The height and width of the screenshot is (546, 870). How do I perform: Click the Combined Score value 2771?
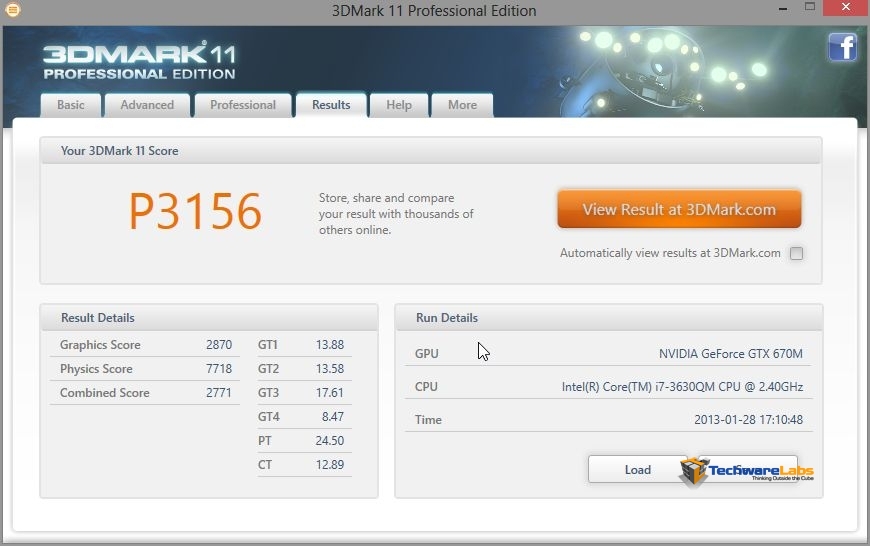(x=219, y=392)
